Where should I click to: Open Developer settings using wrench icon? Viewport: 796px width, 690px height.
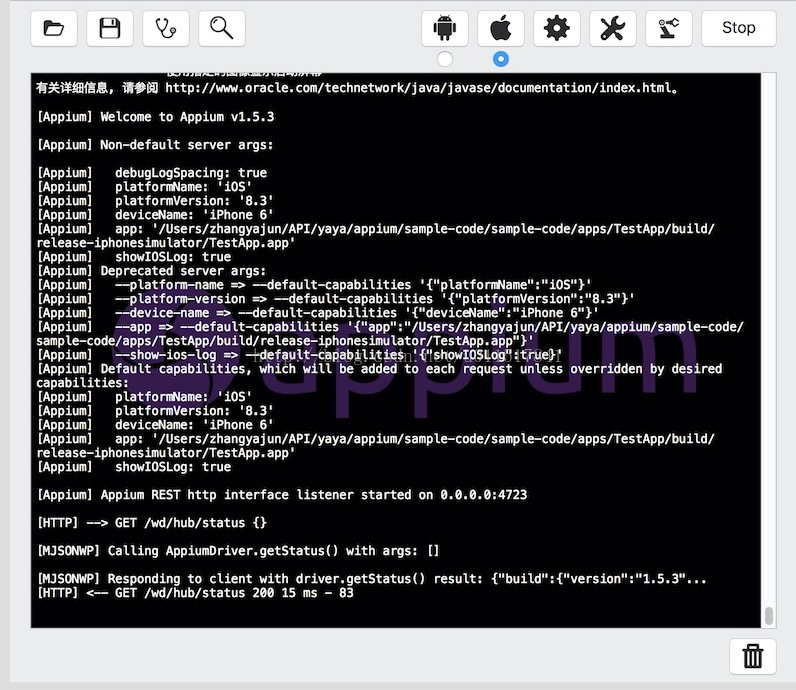click(x=613, y=28)
